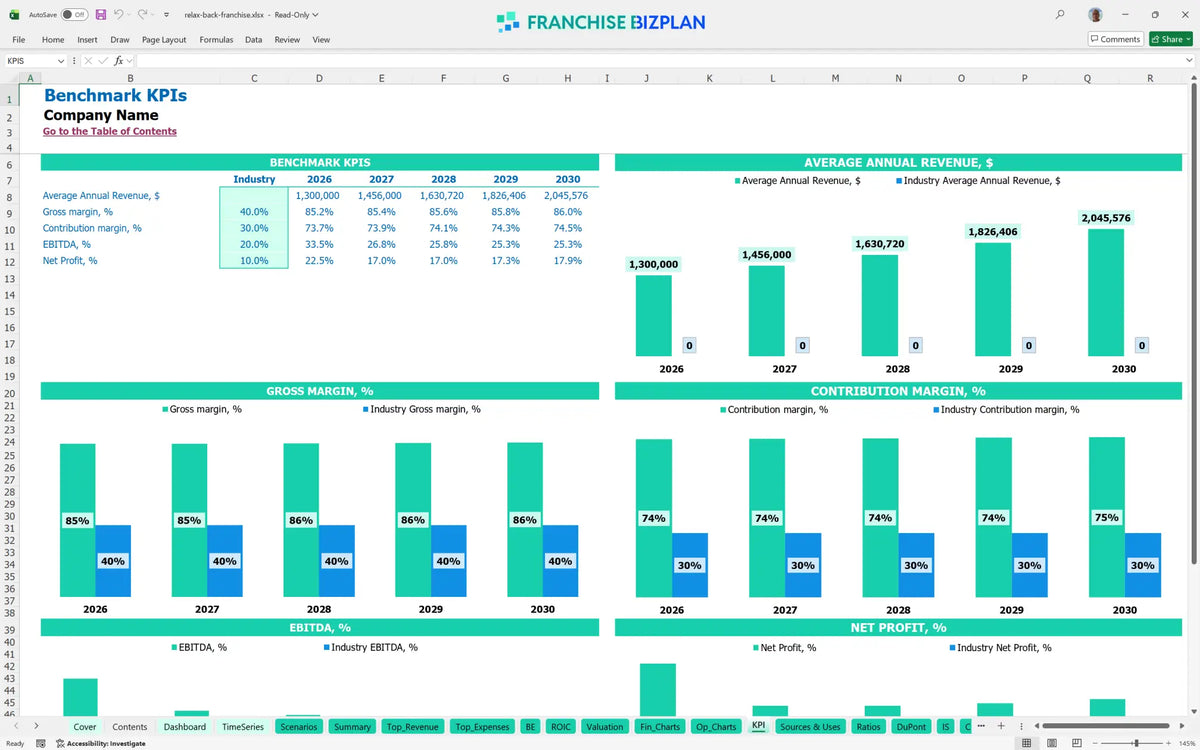Open the Page Layout tab
1200x750 pixels.
click(164, 40)
